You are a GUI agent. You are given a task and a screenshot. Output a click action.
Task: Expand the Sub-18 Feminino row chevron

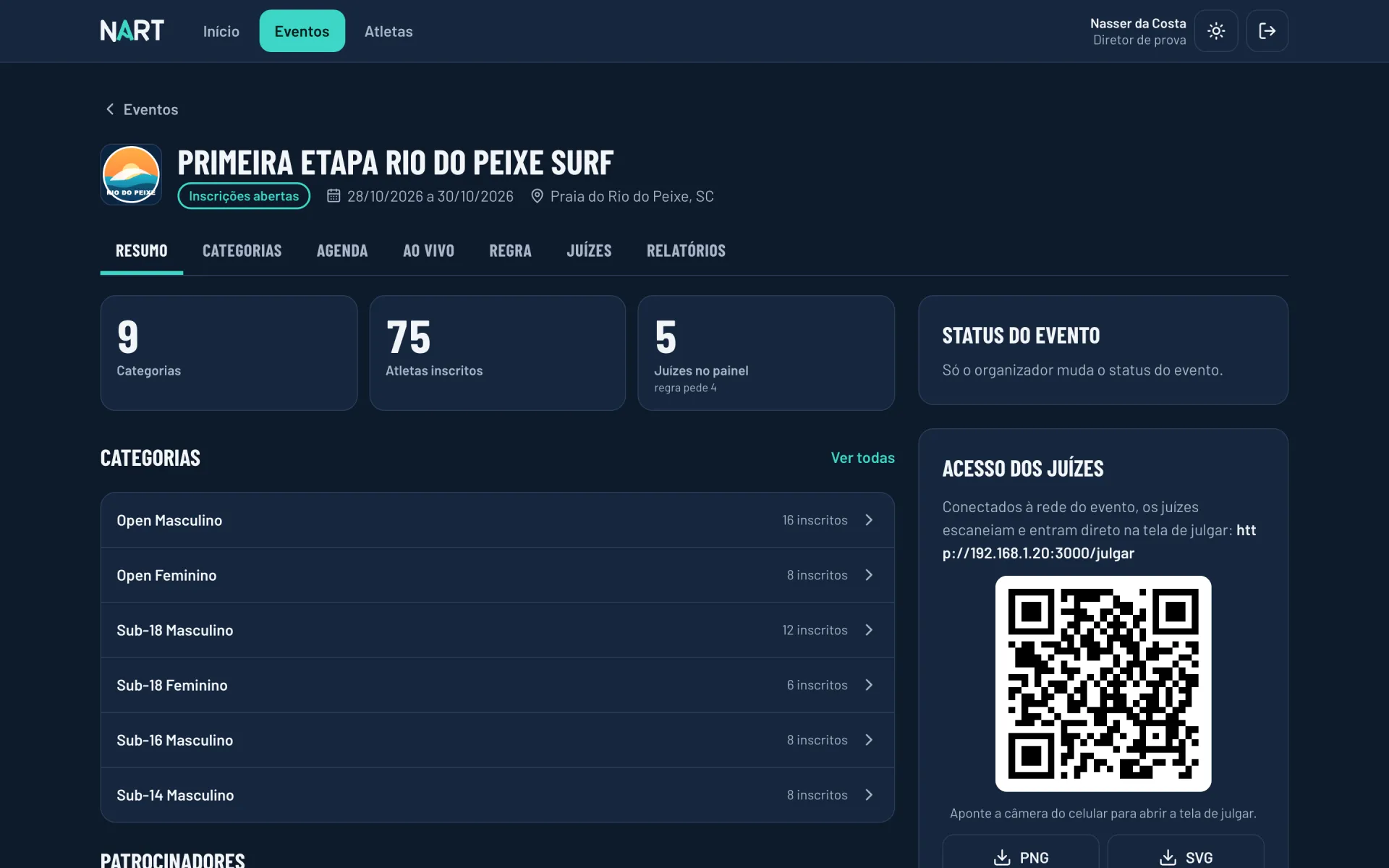coord(869,685)
